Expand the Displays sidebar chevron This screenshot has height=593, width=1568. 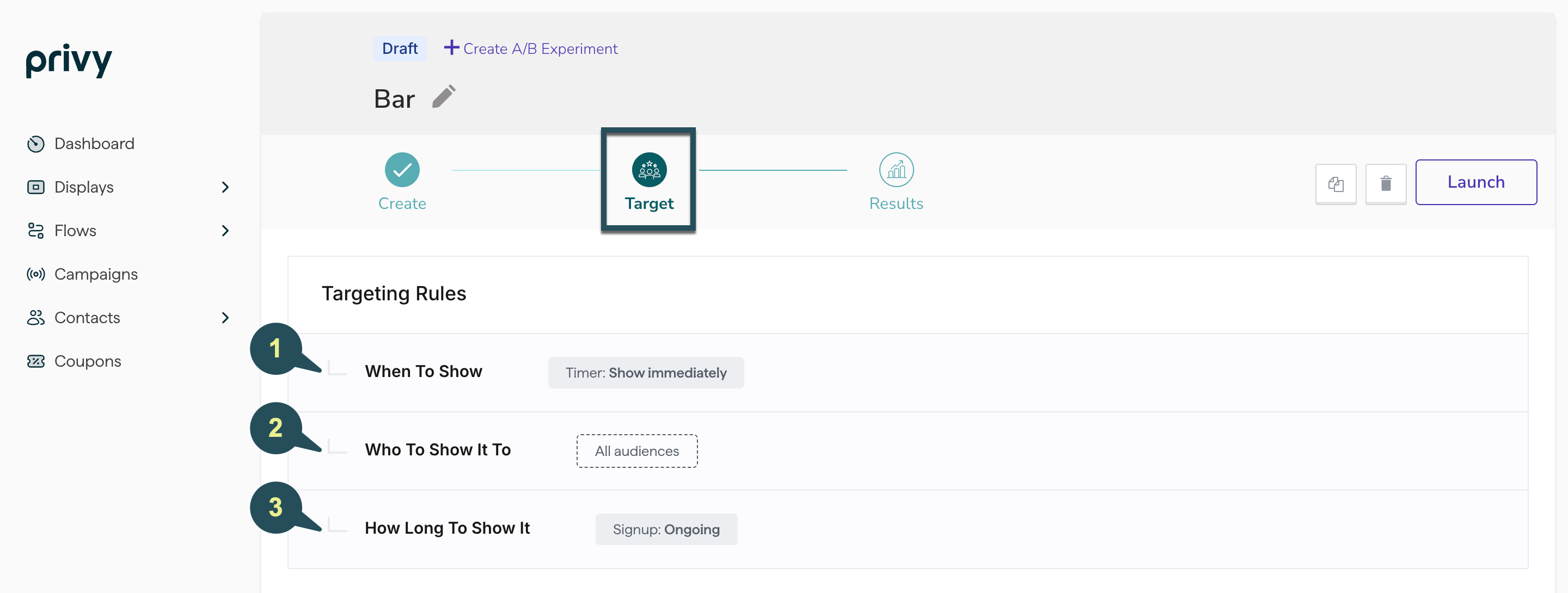pyautogui.click(x=225, y=187)
